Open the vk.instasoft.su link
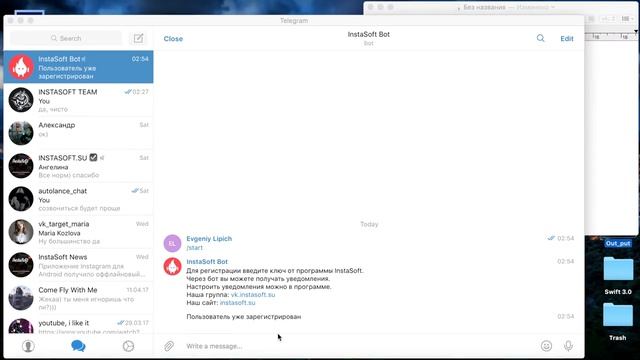This screenshot has width=640, height=360. coord(253,295)
